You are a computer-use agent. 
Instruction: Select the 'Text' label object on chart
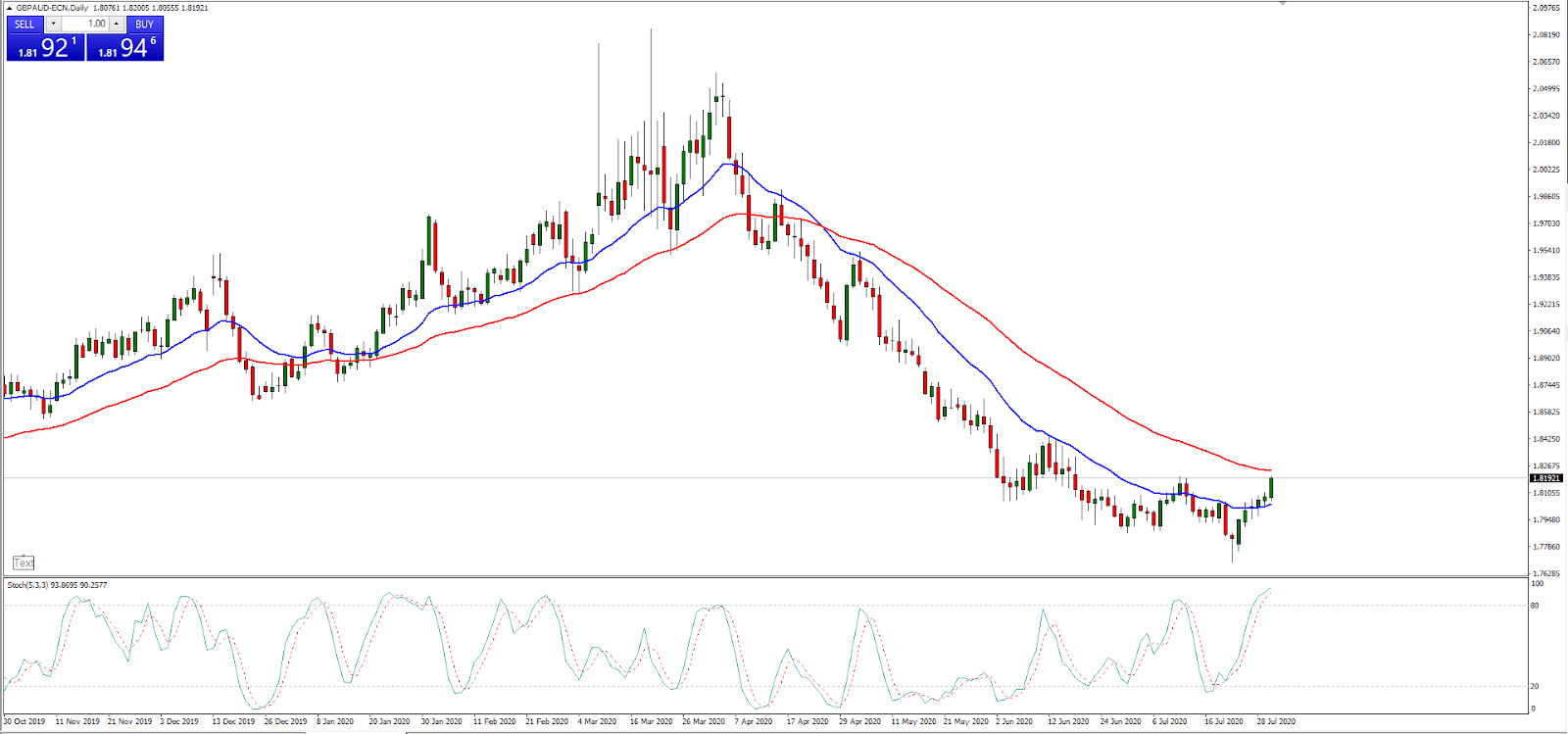[x=24, y=563]
